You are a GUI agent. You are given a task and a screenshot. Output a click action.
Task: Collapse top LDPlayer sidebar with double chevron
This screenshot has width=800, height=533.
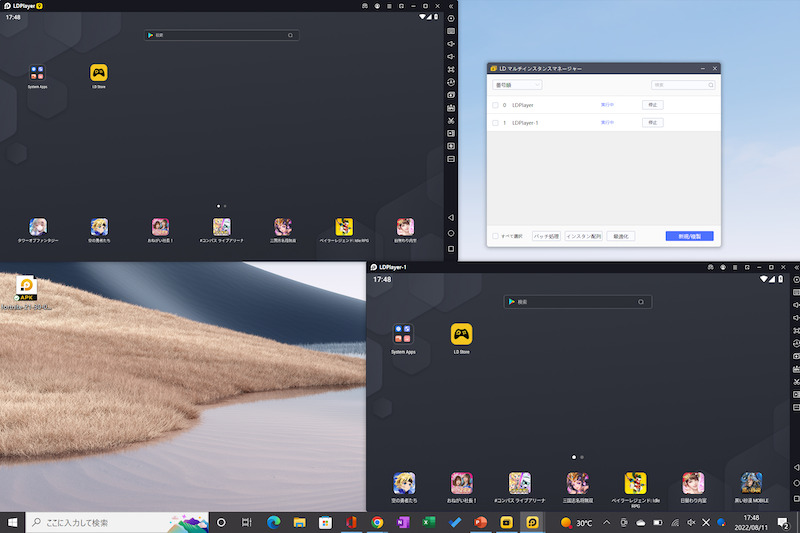click(451, 6)
